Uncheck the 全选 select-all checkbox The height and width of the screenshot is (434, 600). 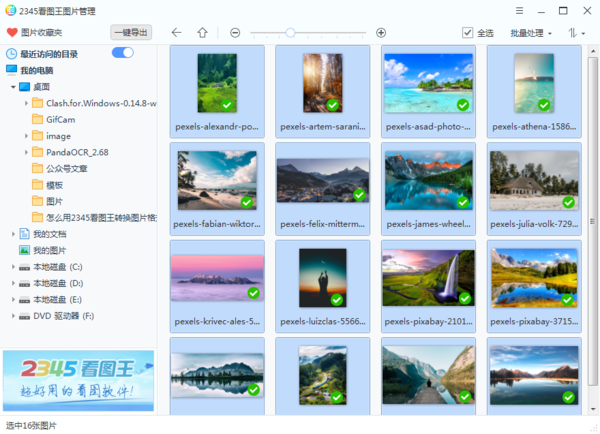point(467,33)
